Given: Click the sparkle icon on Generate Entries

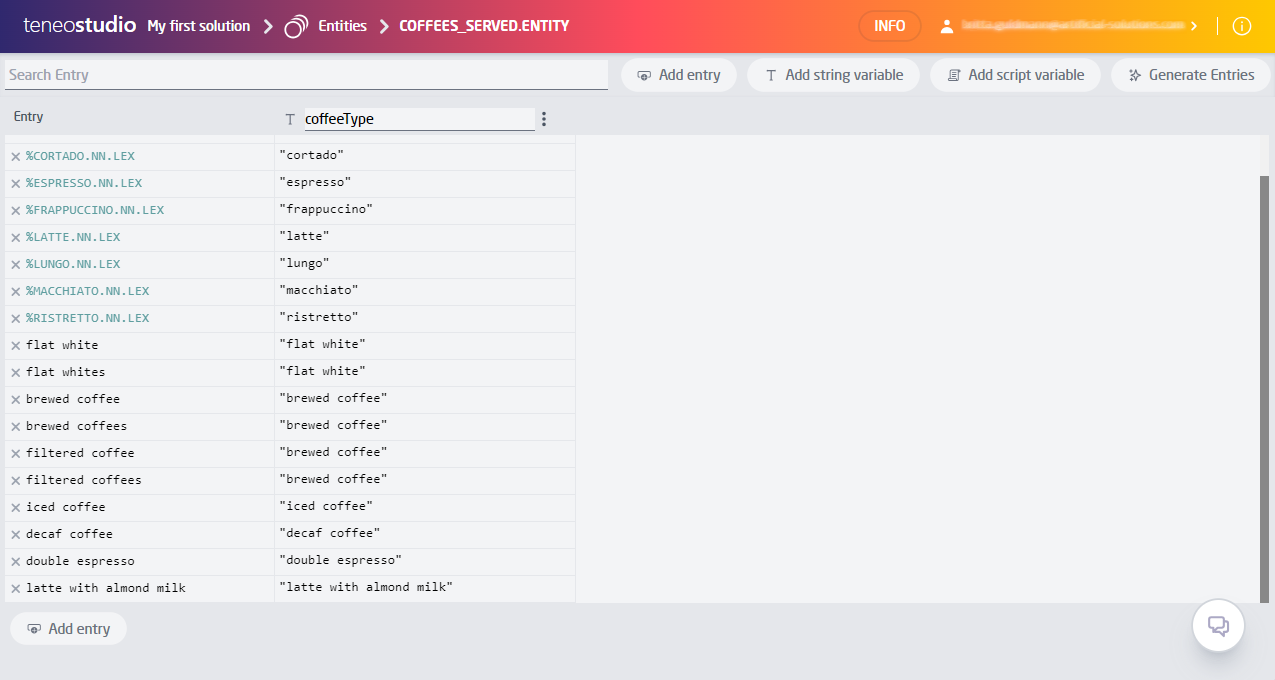Looking at the screenshot, I should [x=1134, y=74].
